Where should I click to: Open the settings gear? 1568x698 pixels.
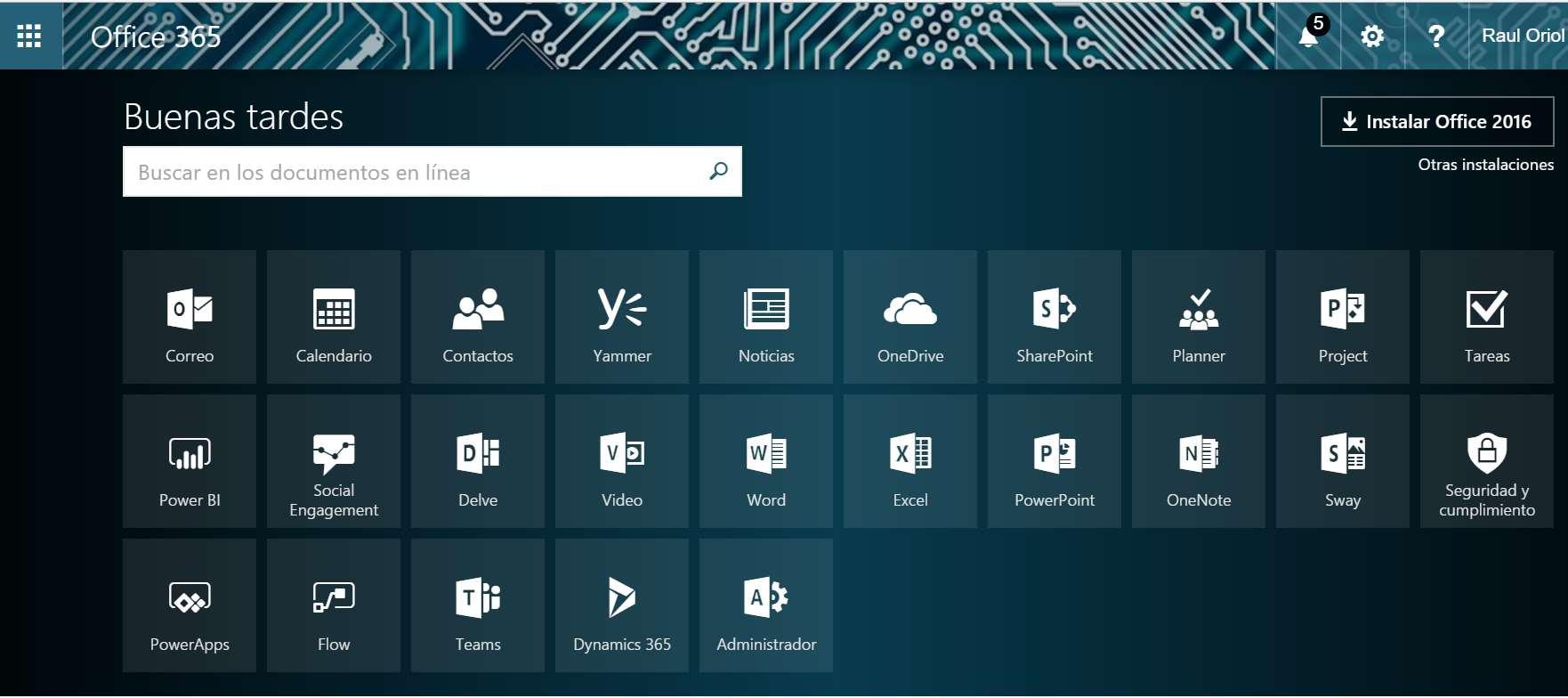[1372, 37]
